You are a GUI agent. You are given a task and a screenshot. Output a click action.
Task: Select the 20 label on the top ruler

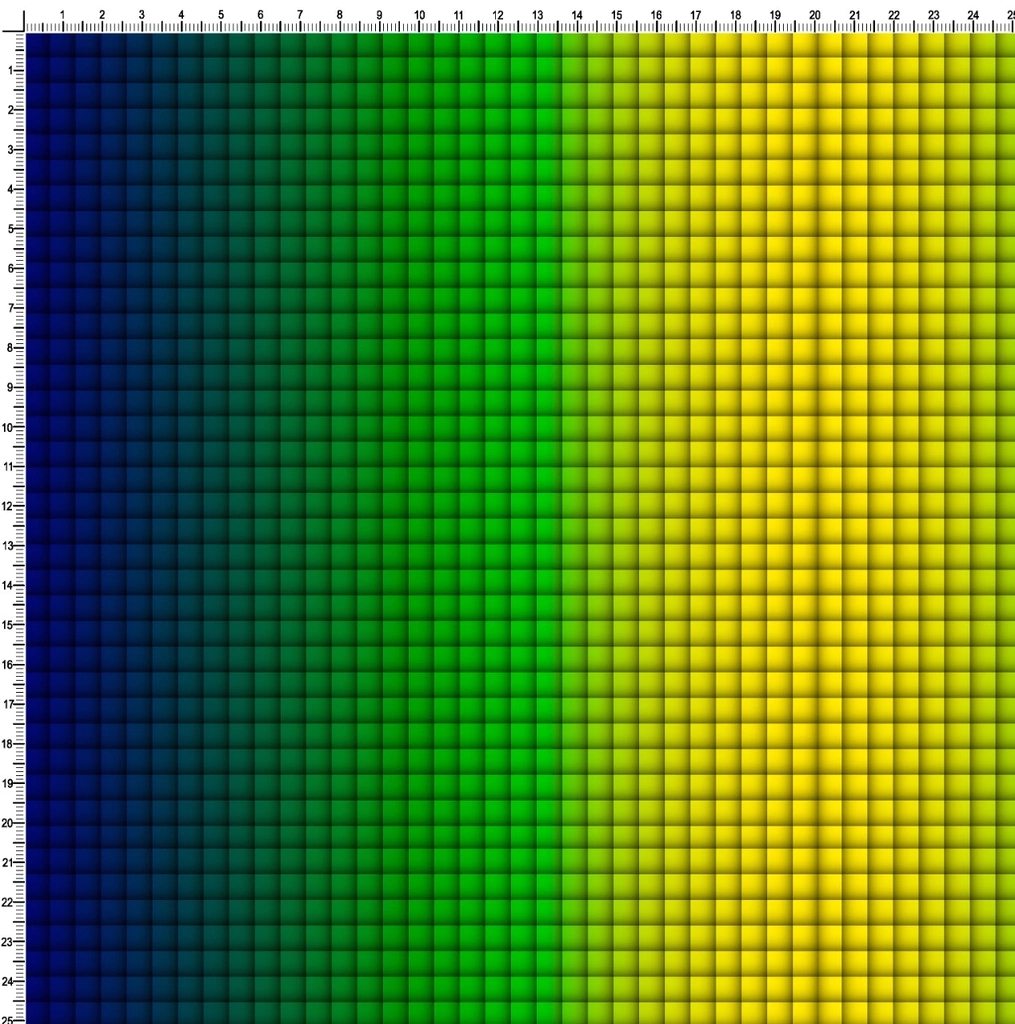(814, 14)
